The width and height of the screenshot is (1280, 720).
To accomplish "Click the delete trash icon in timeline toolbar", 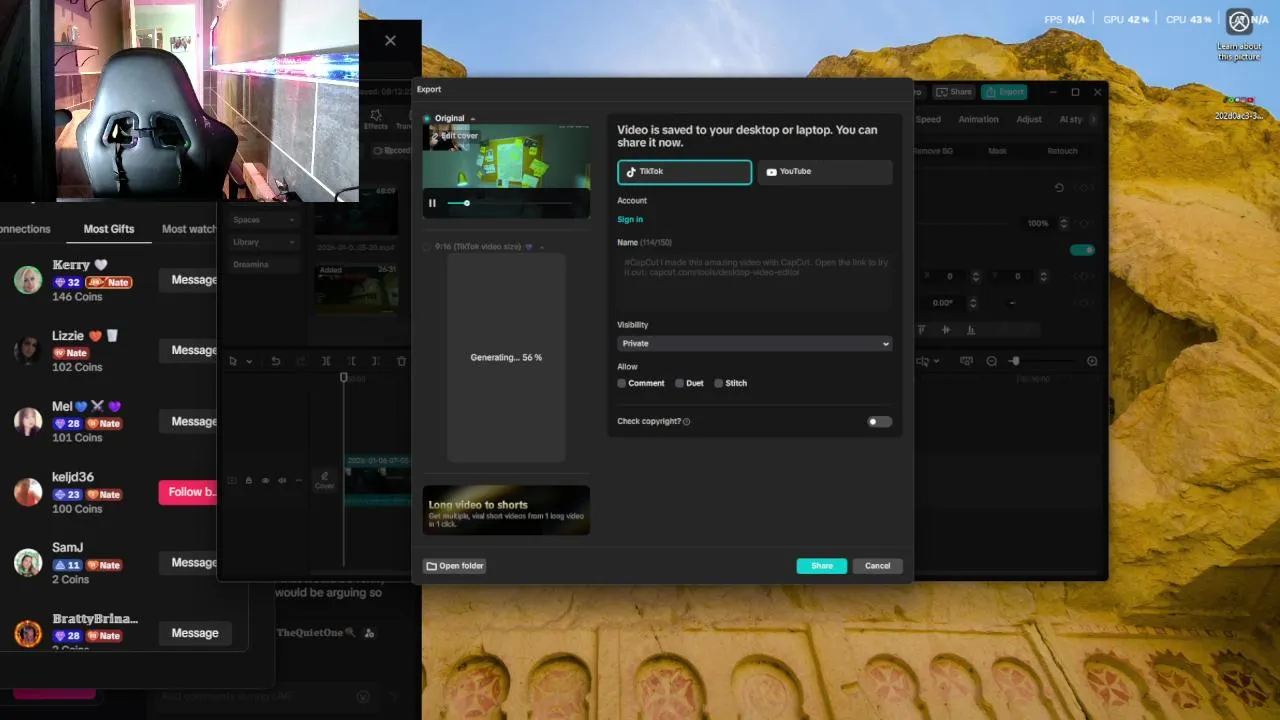I will pos(402,361).
